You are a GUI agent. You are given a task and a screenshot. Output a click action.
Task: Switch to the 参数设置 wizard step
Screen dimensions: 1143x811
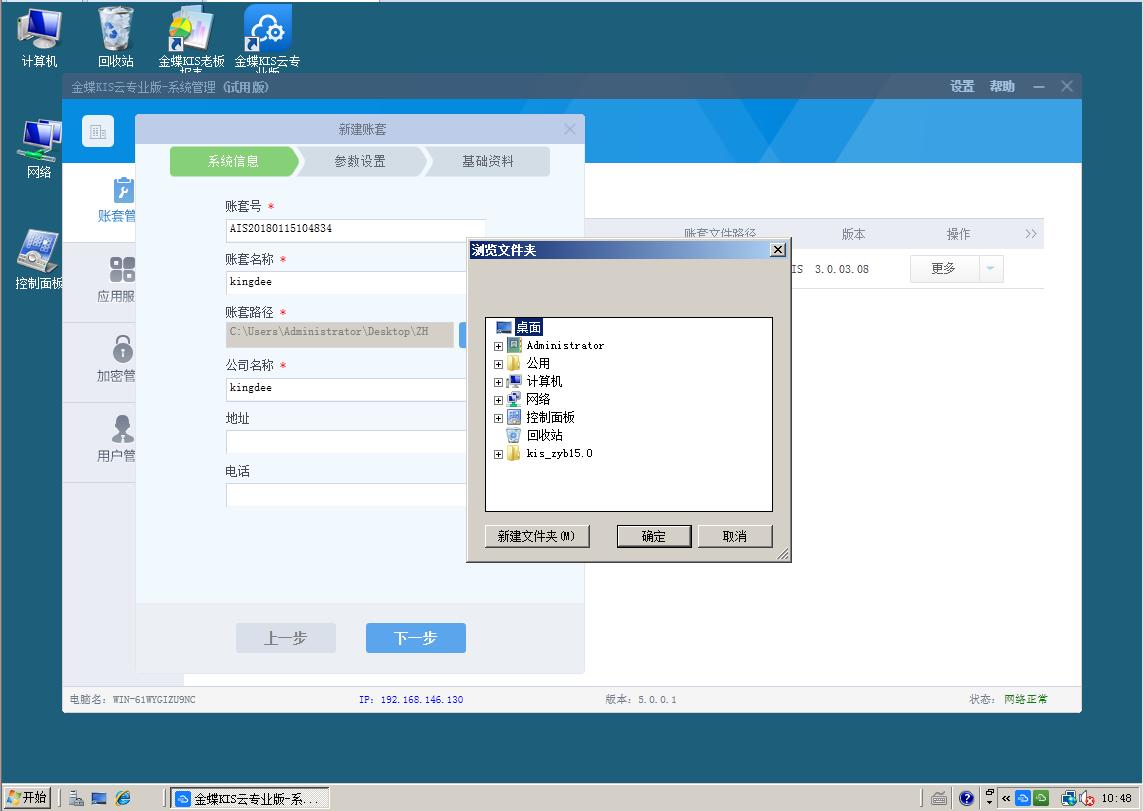point(360,161)
